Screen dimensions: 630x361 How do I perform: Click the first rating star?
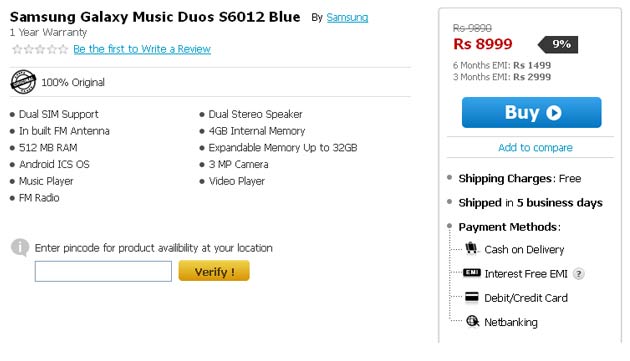[x=17, y=49]
